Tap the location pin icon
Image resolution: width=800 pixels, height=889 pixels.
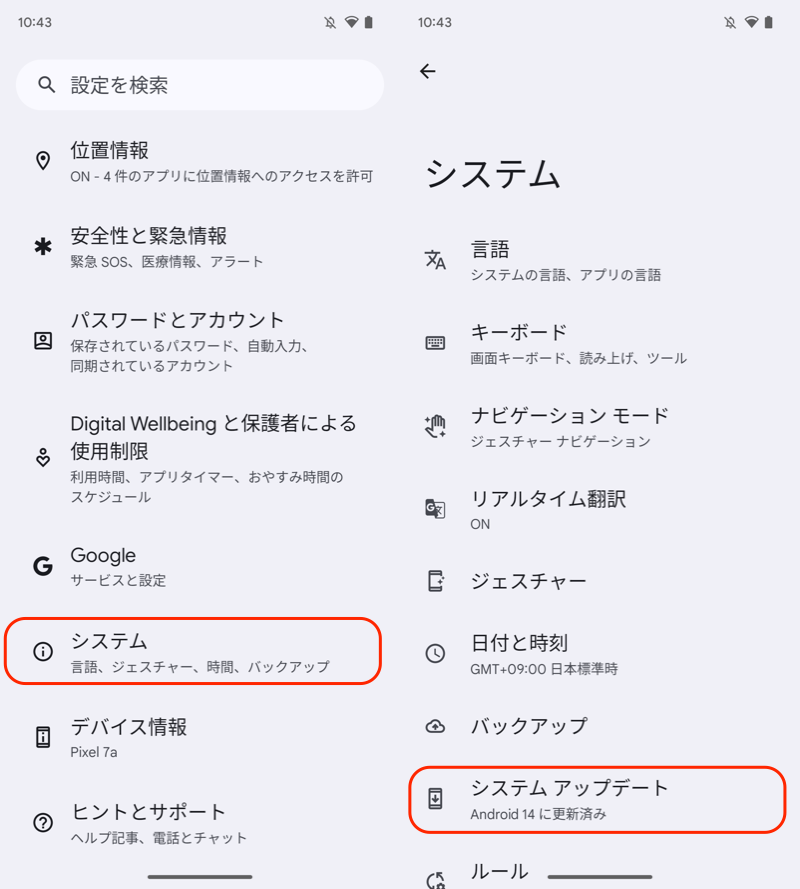click(x=43, y=161)
